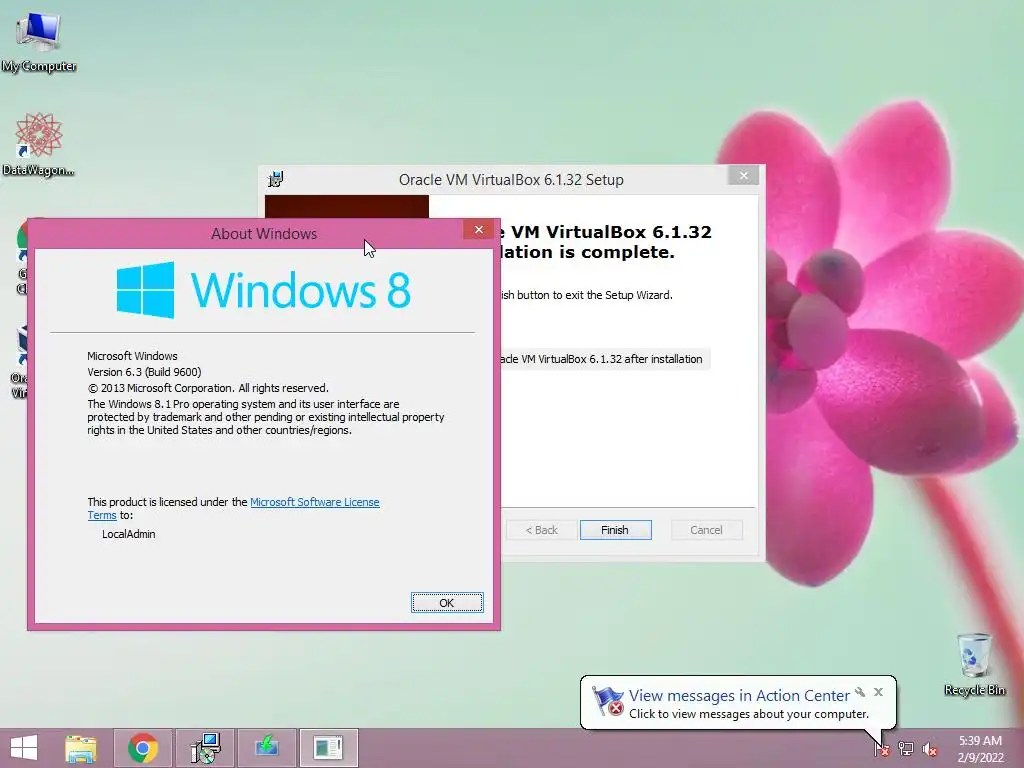This screenshot has width=1024, height=768.
Task: Open the DataWagon desktop shortcut
Action: coord(38,144)
